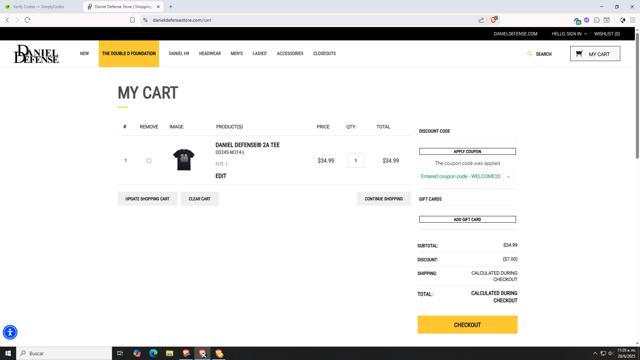
Task: Open the NEW menu item
Action: coord(84,53)
